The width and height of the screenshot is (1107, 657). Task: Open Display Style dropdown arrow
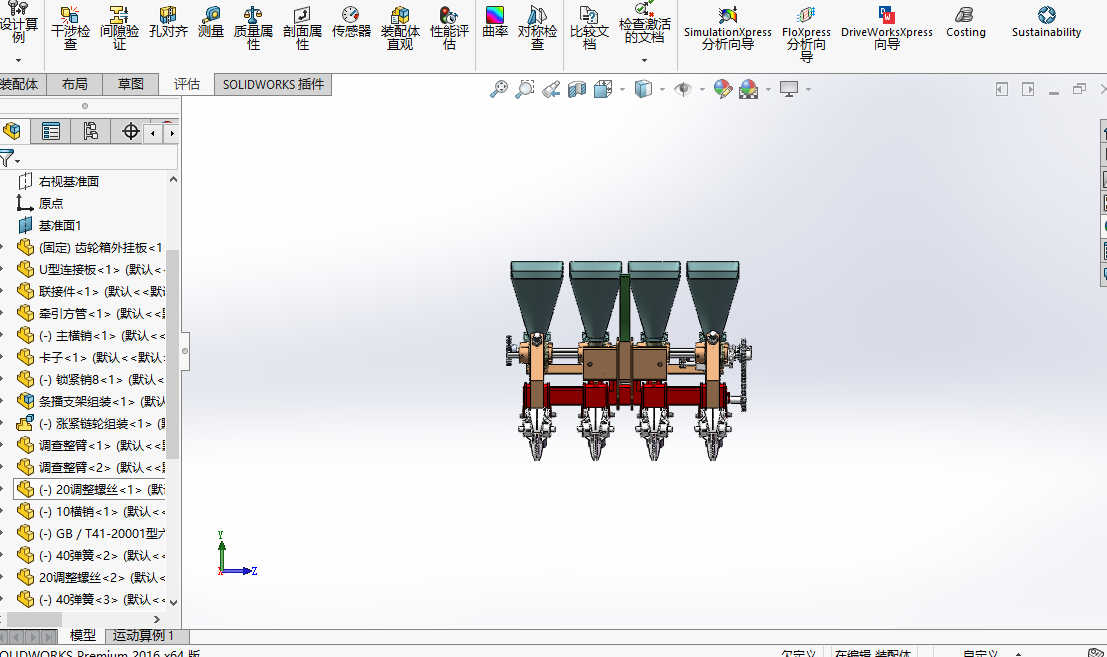662,89
